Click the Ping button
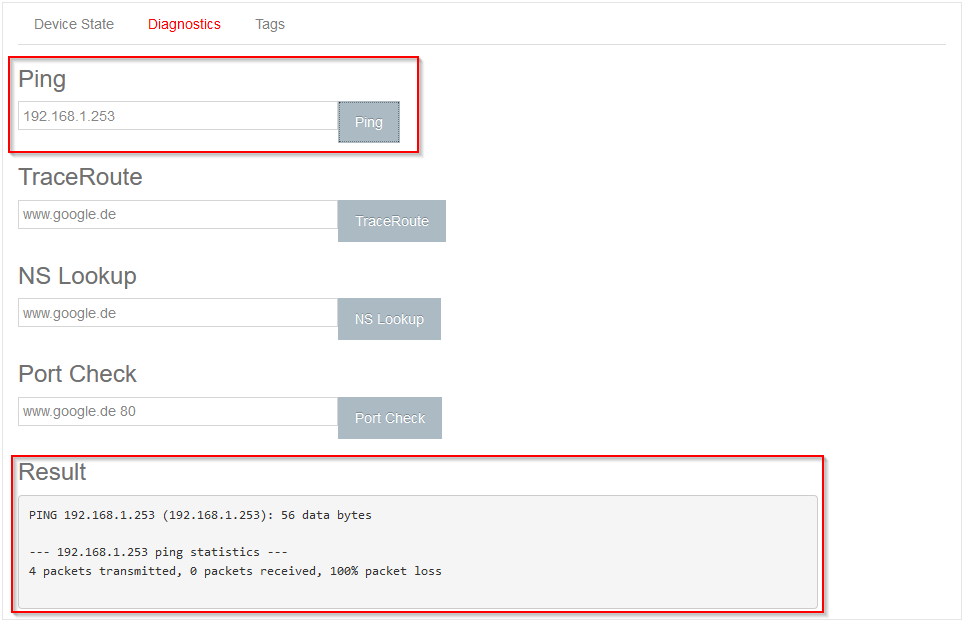The height and width of the screenshot is (622, 964). point(369,122)
